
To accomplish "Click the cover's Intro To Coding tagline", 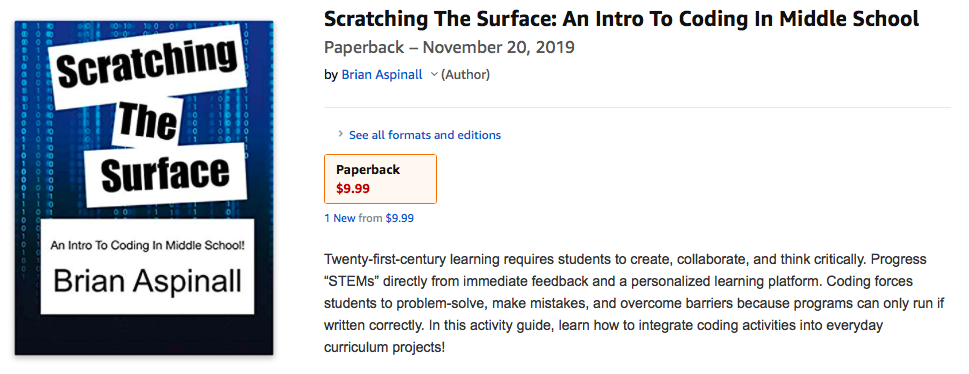I will click(148, 245).
